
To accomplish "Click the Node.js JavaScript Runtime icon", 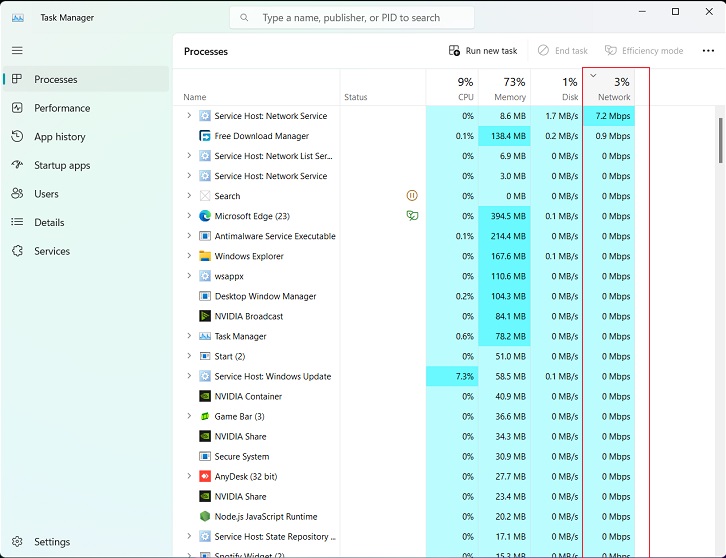I will pyautogui.click(x=205, y=516).
